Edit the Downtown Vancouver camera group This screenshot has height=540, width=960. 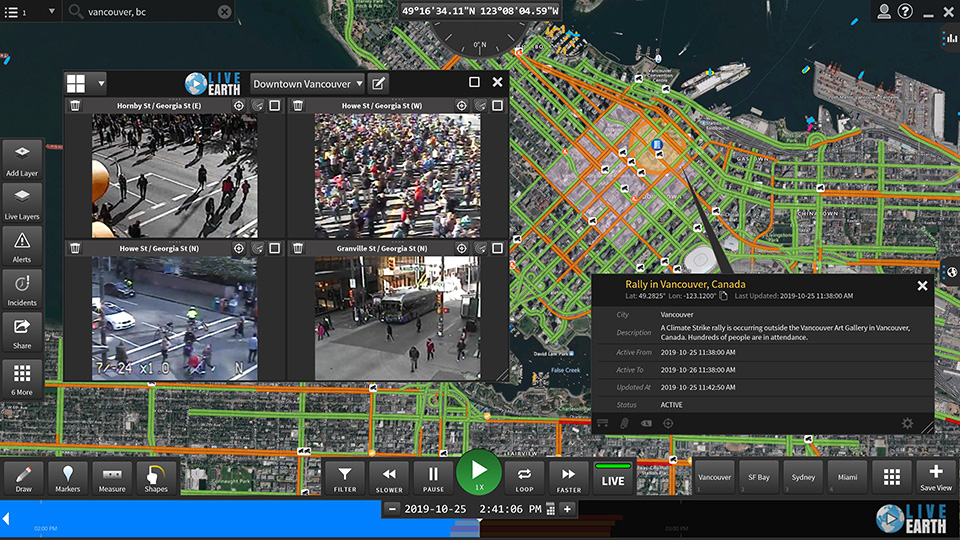[x=378, y=83]
